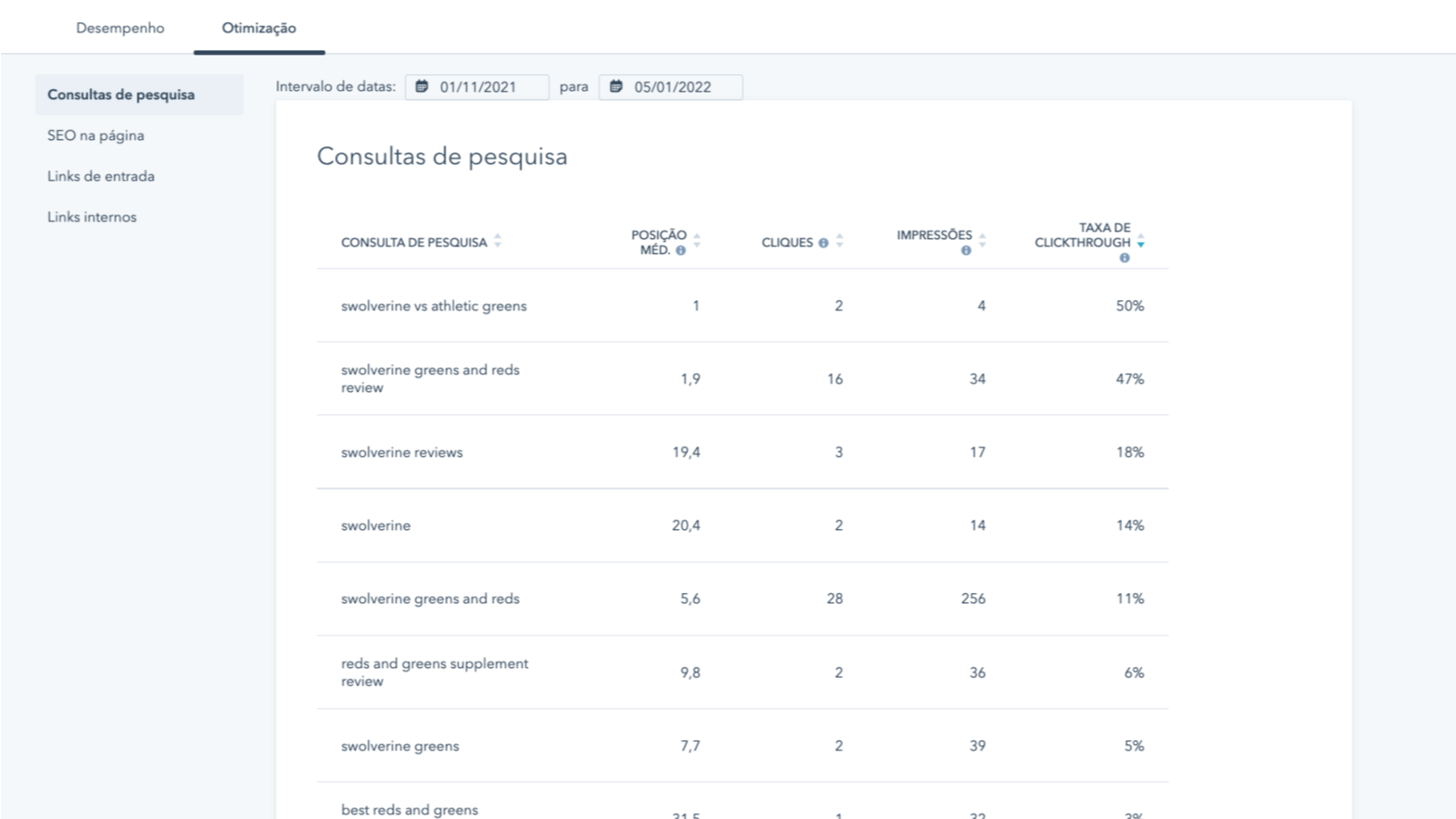This screenshot has width=1456, height=819.
Task: Click the Consulta de pesquisa column header
Action: coord(413,242)
